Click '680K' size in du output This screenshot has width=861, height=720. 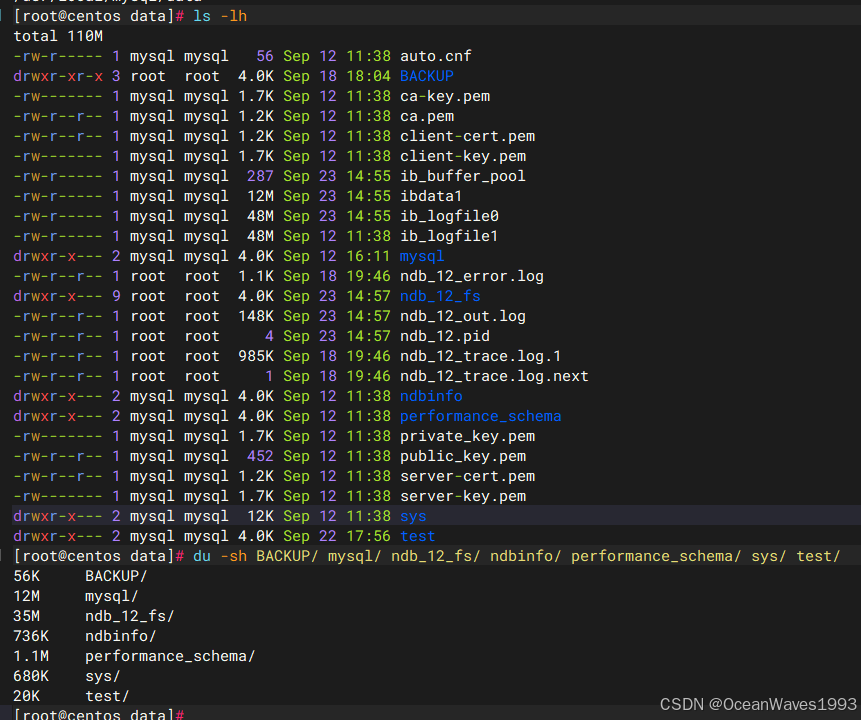31,676
